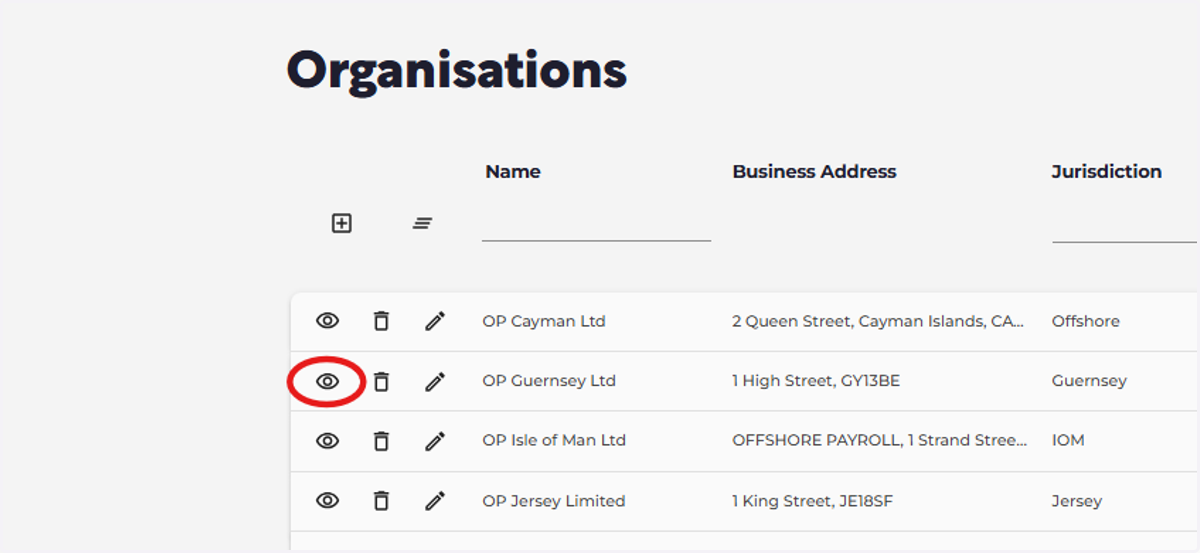Select the OP Isle of Man Ltd cell

[554, 441]
